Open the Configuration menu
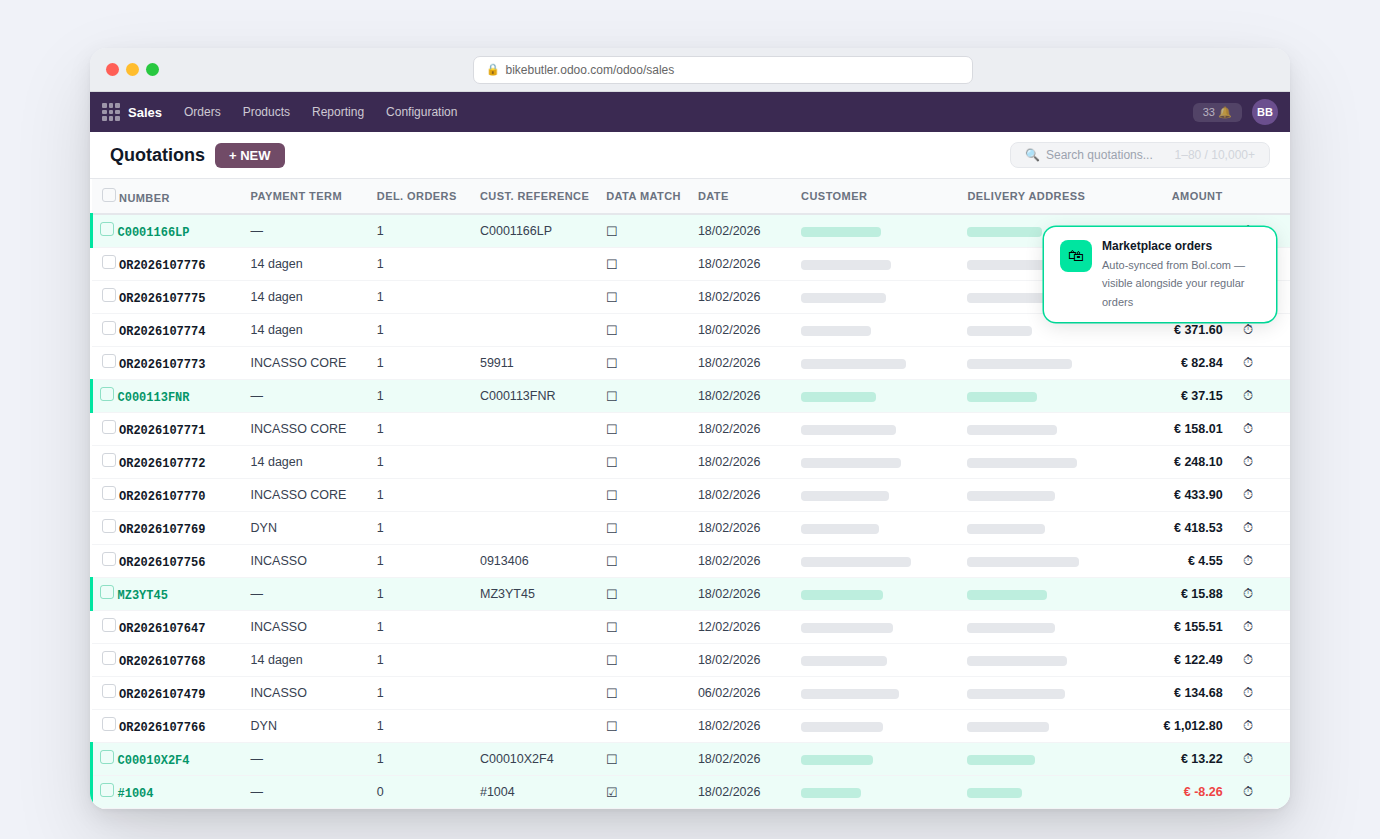 [421, 112]
